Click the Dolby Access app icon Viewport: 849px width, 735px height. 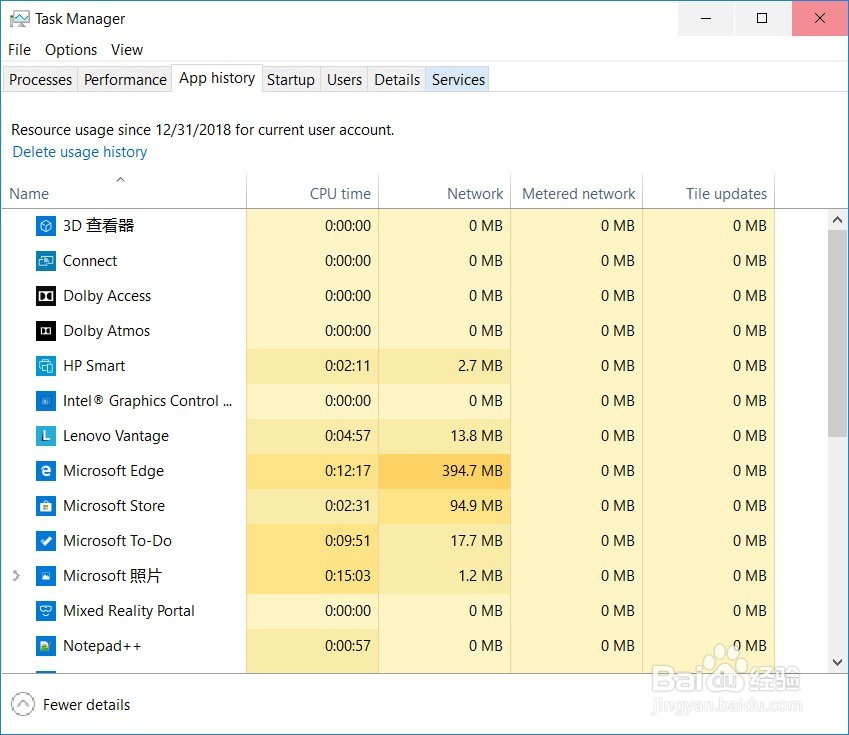pyautogui.click(x=46, y=296)
